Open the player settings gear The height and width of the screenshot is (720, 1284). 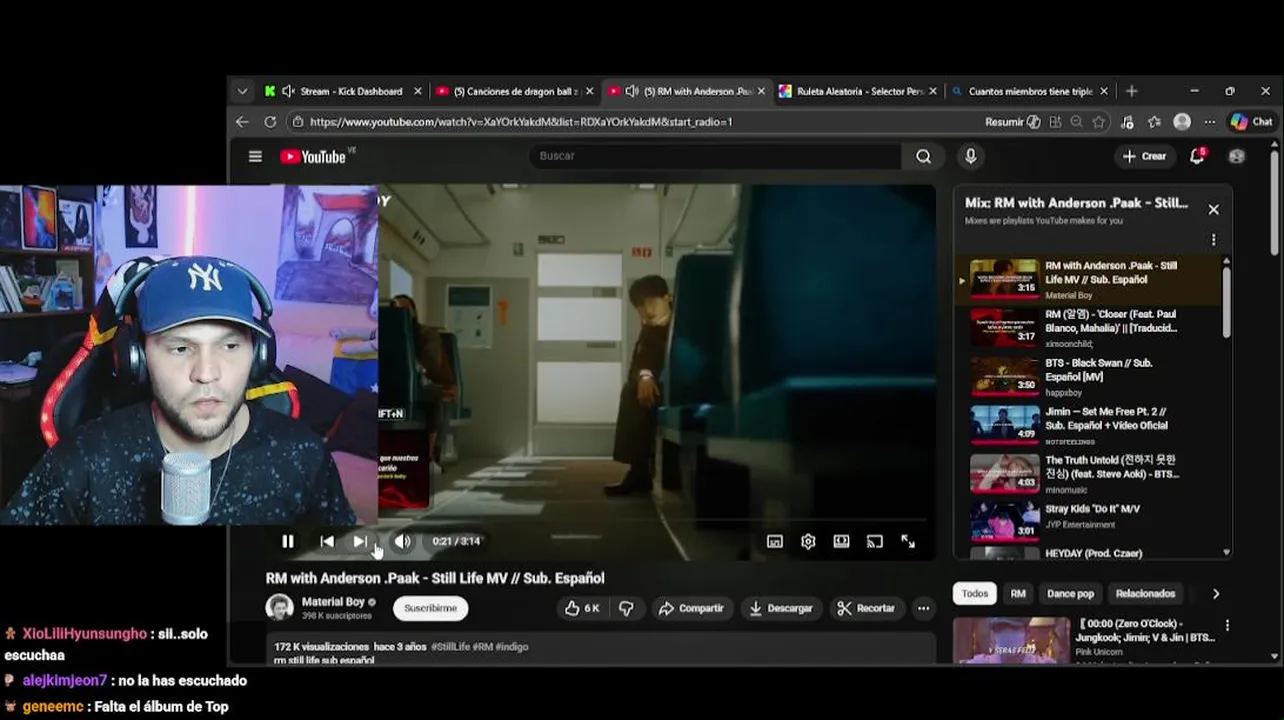(808, 541)
